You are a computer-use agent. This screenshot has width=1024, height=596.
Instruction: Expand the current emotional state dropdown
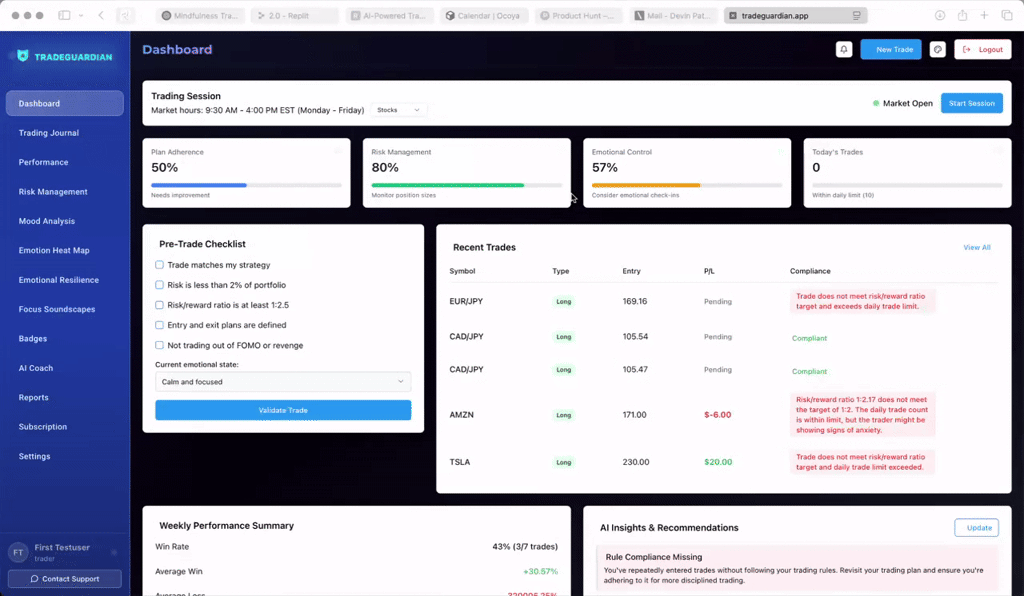[x=283, y=381]
